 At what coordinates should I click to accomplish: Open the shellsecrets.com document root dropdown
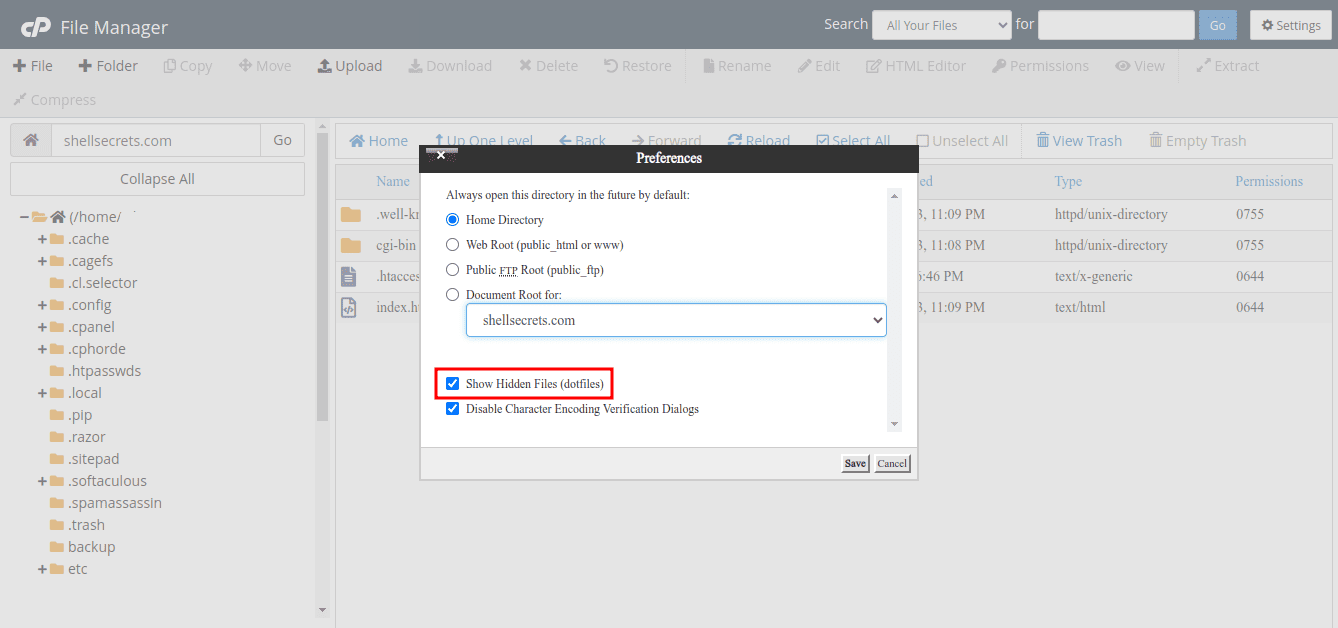(x=676, y=321)
